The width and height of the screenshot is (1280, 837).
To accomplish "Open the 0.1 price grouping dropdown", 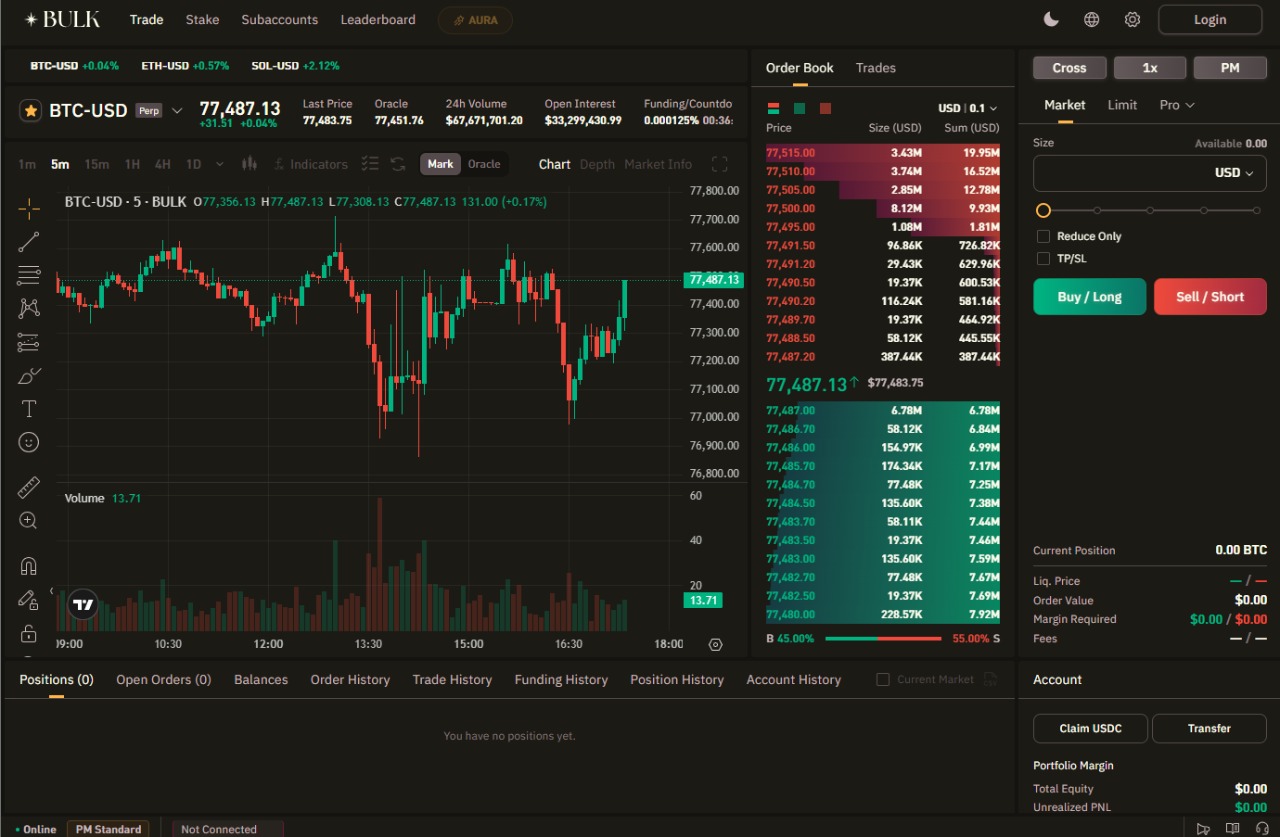I will click(984, 108).
